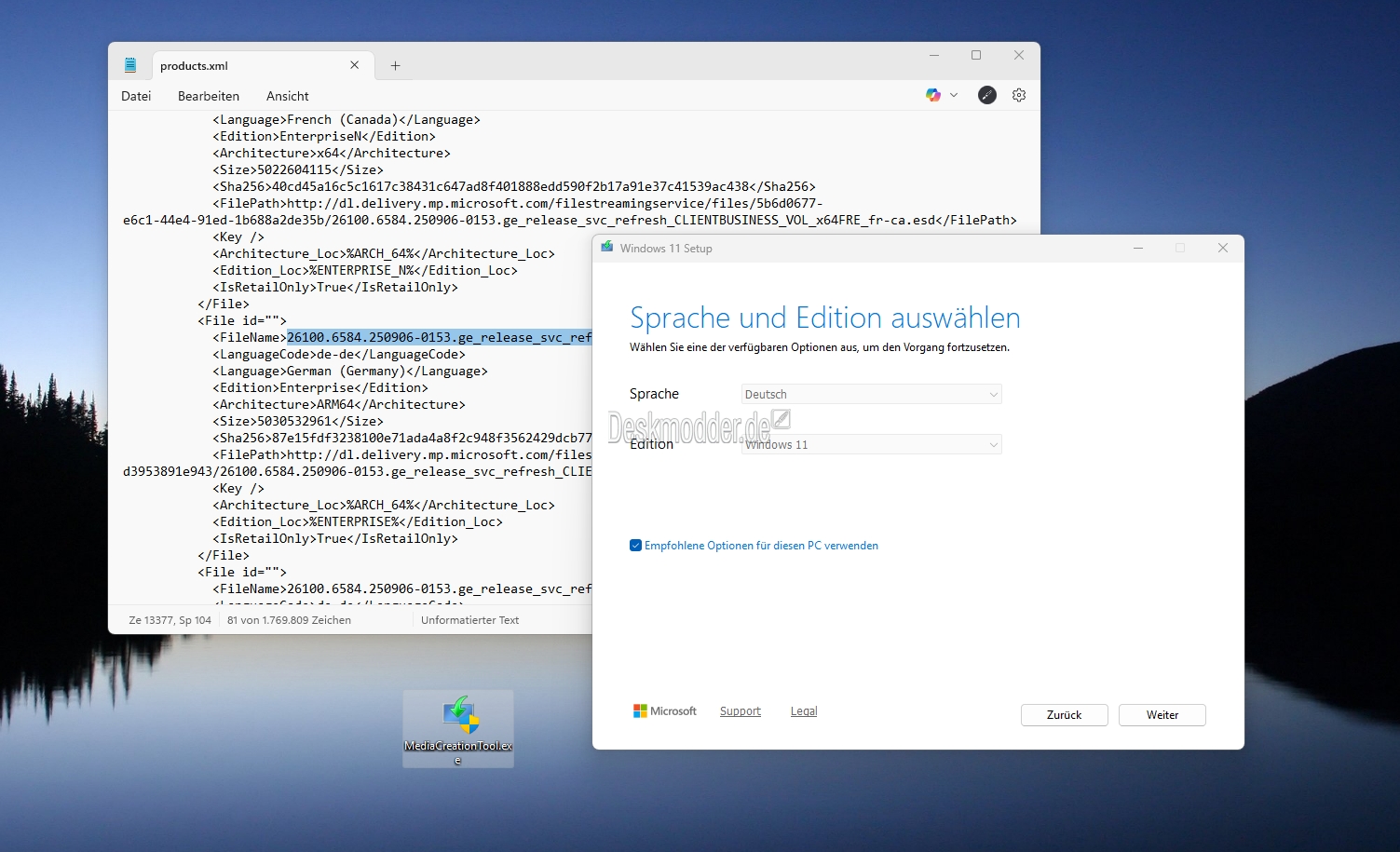Click the line <Architecture>x64</Architecture>
This screenshot has height=852, width=1400.
pyautogui.click(x=332, y=153)
